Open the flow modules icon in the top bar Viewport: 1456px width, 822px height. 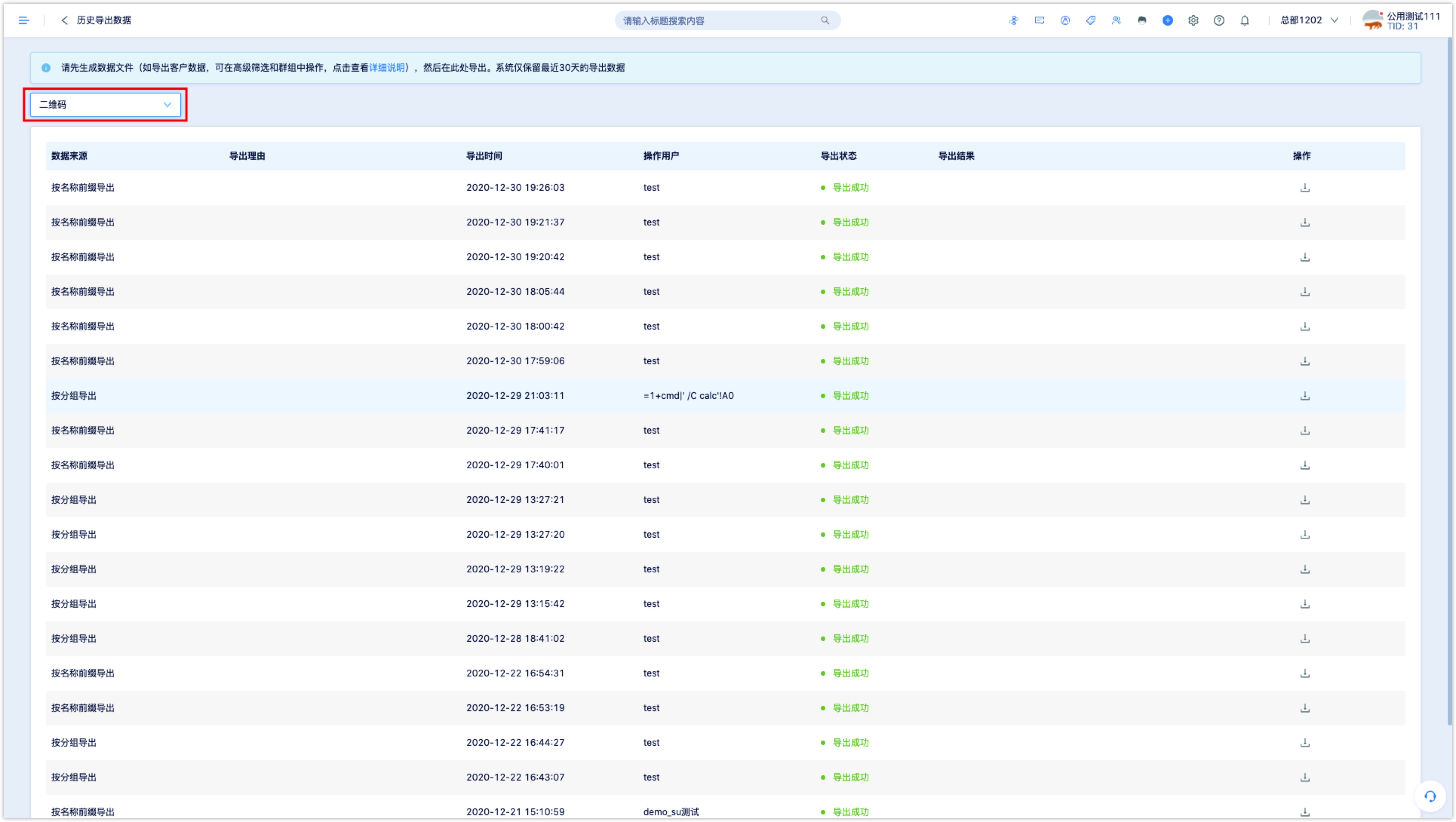pos(1014,20)
